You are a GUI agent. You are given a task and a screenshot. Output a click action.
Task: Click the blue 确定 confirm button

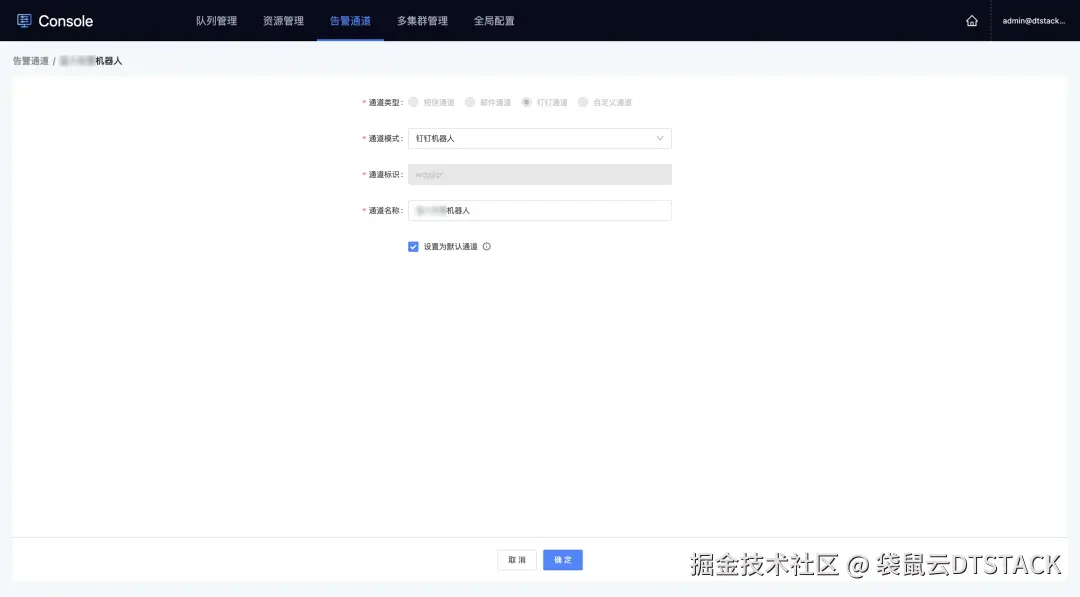coord(562,560)
